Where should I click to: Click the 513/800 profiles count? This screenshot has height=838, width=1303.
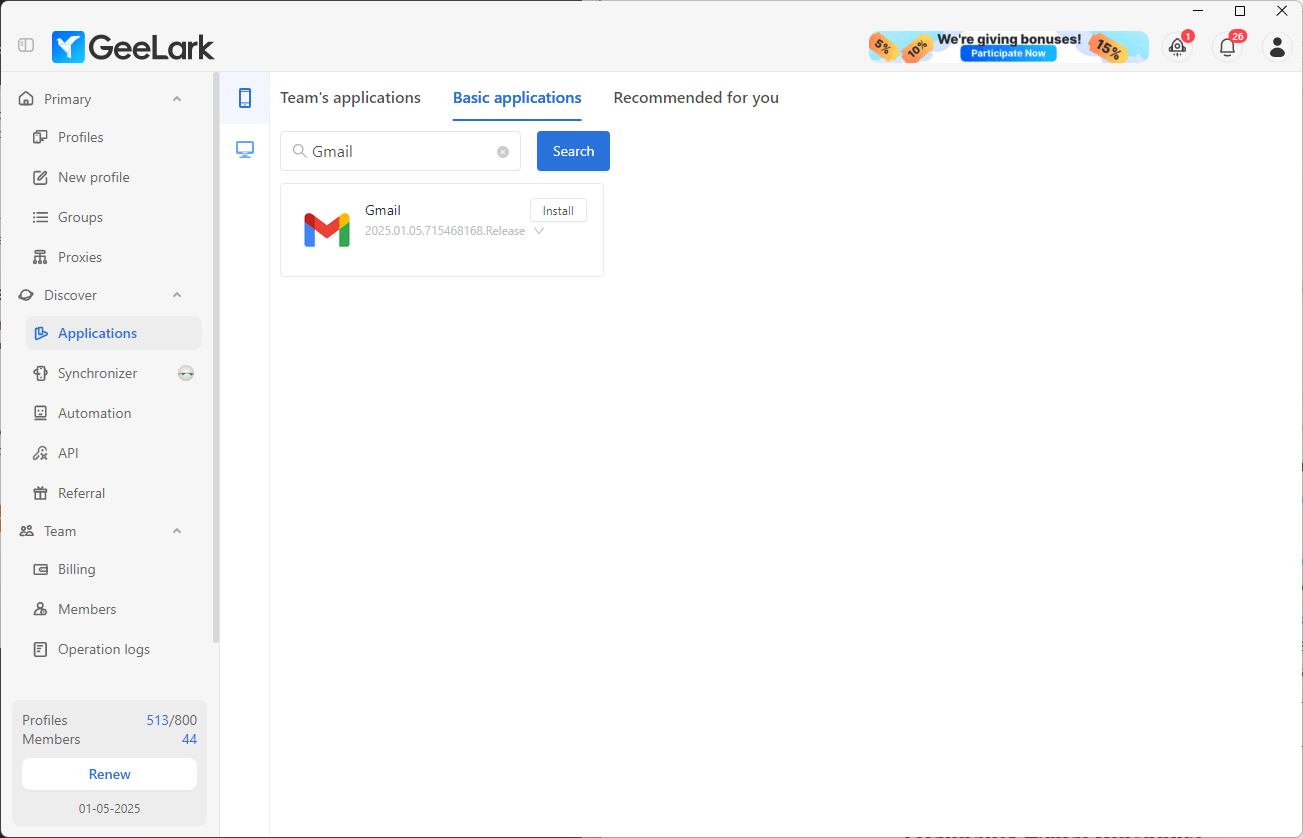coord(171,720)
